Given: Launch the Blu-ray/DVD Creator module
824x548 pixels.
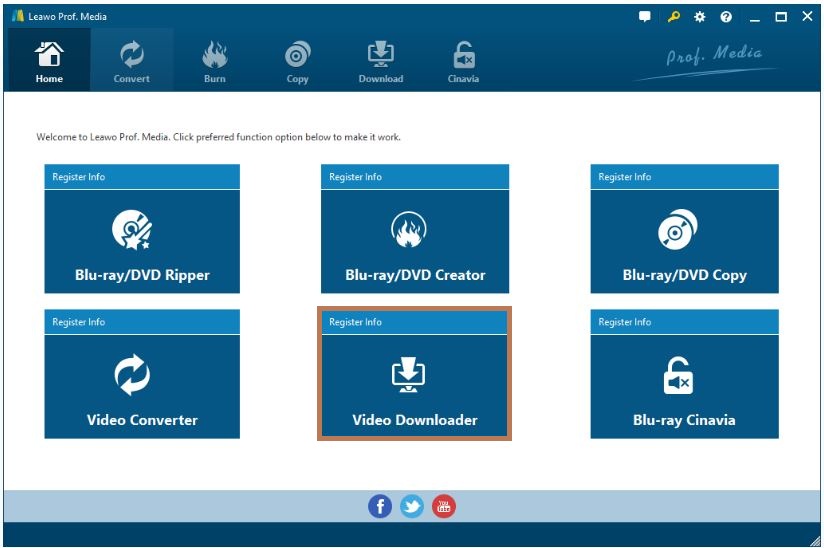Looking at the screenshot, I should pos(415,241).
